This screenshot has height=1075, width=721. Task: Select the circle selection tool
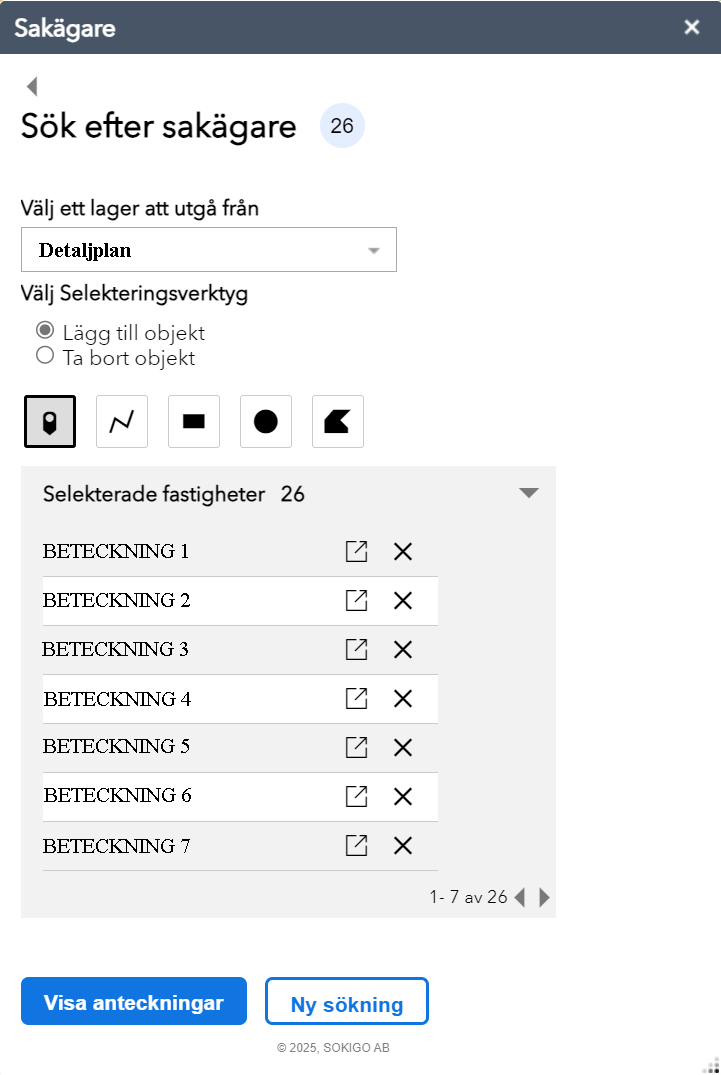(x=266, y=422)
